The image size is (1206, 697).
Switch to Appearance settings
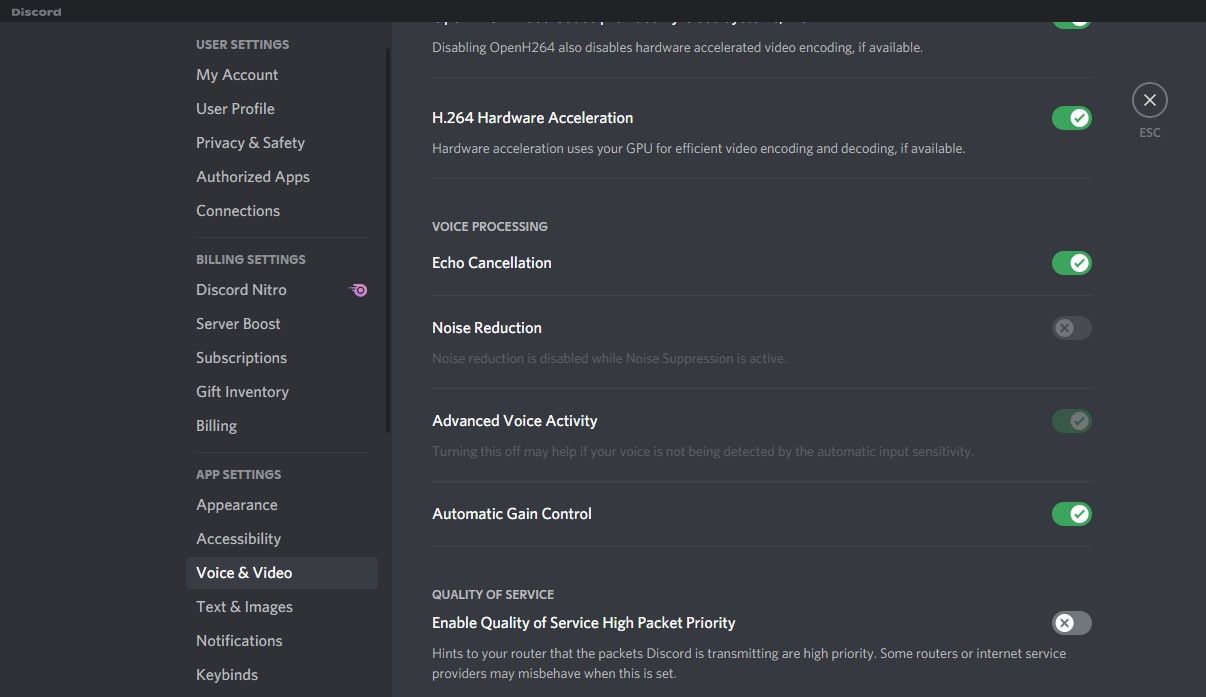[x=236, y=504]
